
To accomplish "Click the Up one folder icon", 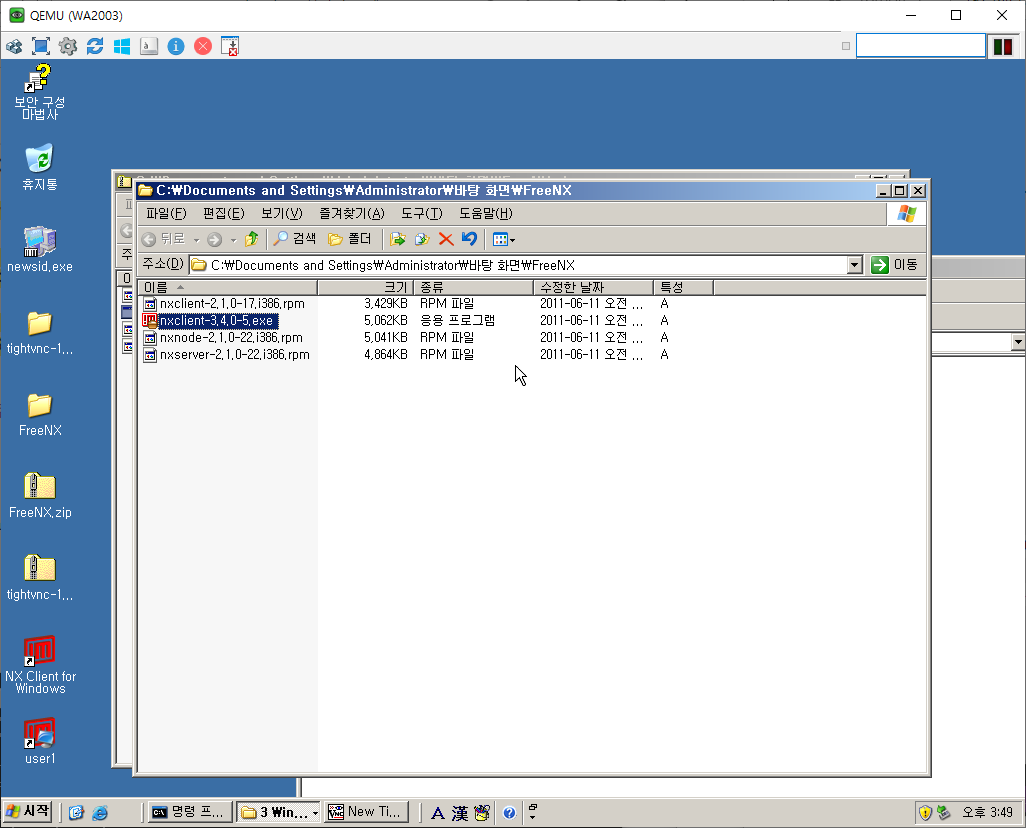I will point(251,239).
